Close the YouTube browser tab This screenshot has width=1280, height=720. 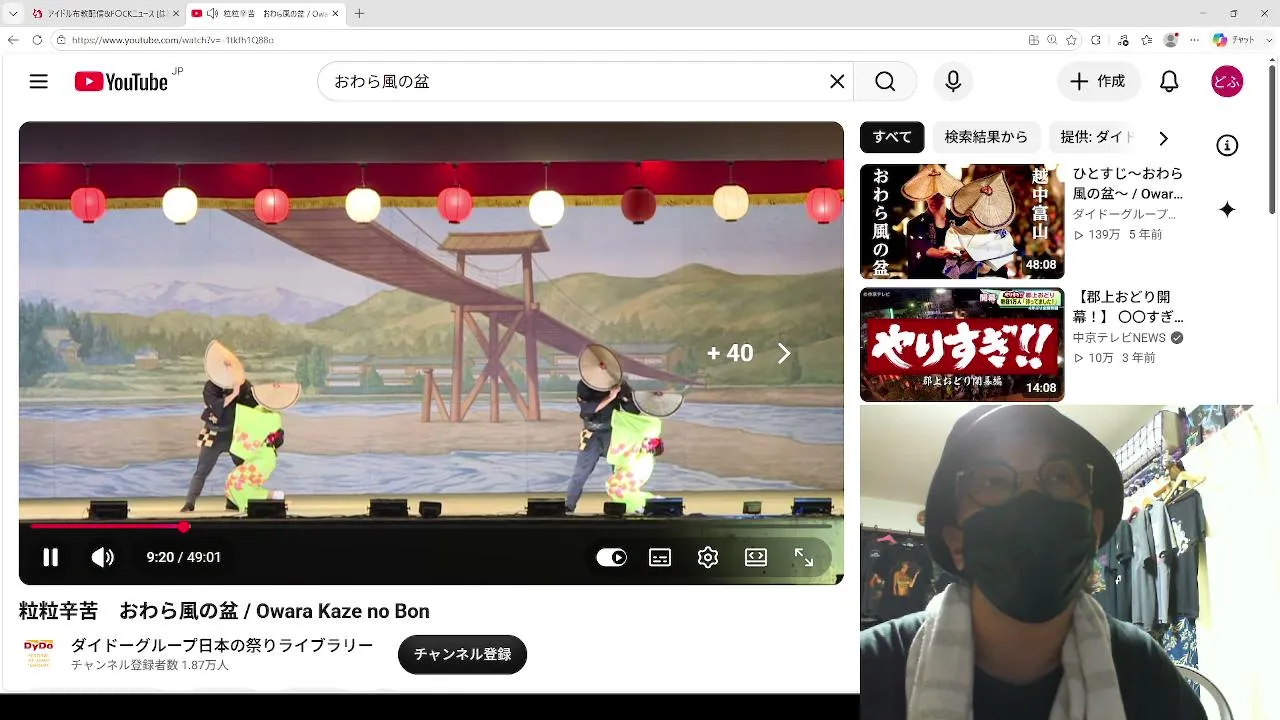(x=335, y=14)
